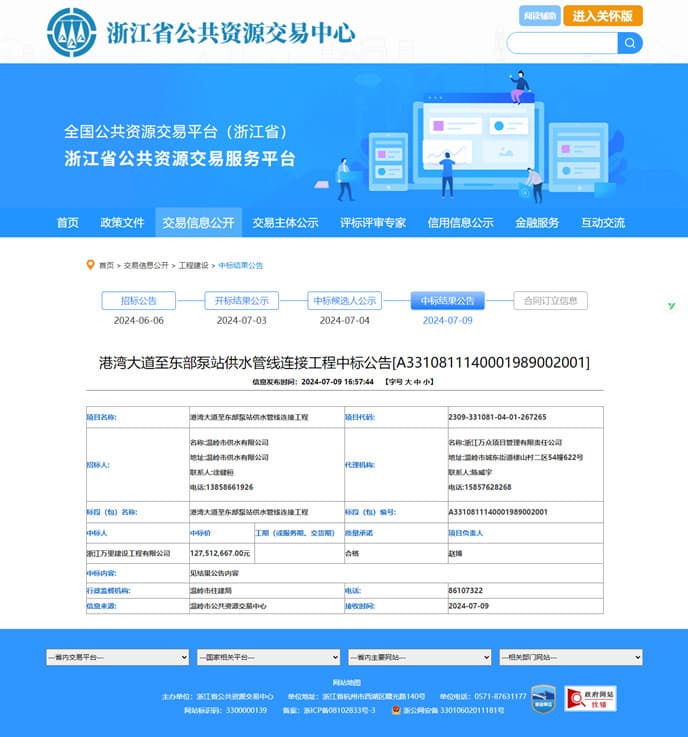Click 工程建设 breadcrumb link
Image resolution: width=688 pixels, height=737 pixels.
point(194,265)
